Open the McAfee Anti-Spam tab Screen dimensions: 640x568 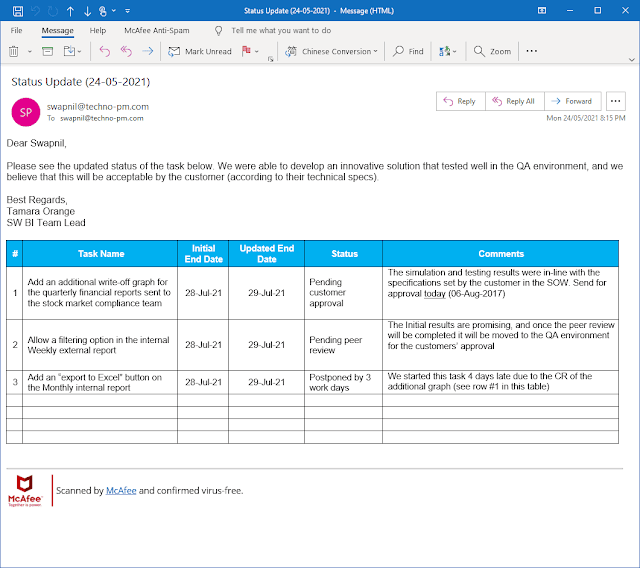coord(157,31)
